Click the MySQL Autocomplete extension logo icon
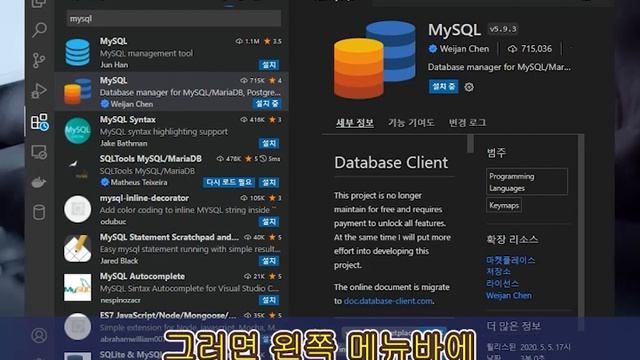This screenshot has width=640, height=360. click(x=78, y=287)
